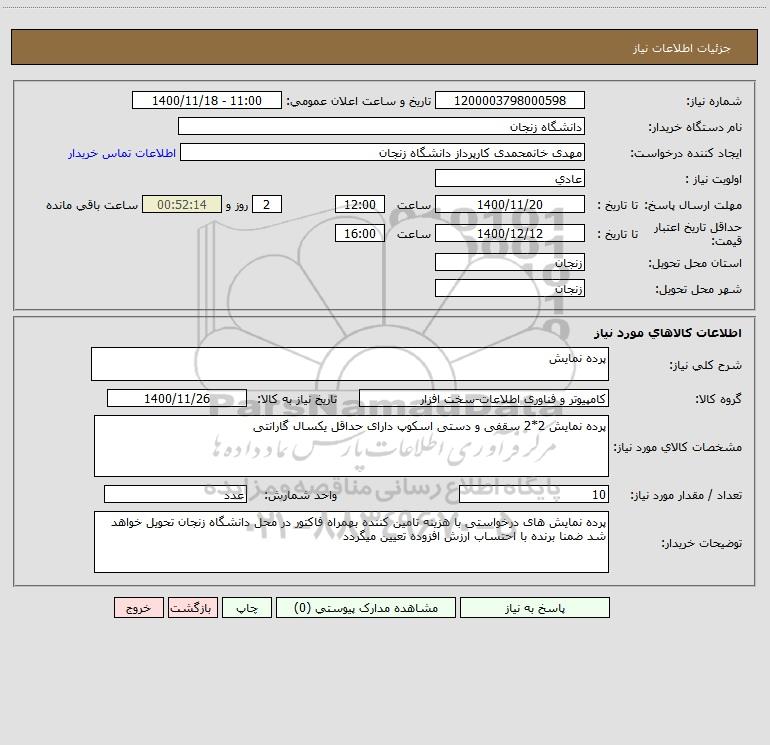Click the quantity field showing 10
Image resolution: width=770 pixels, height=745 pixels.
click(x=534, y=494)
